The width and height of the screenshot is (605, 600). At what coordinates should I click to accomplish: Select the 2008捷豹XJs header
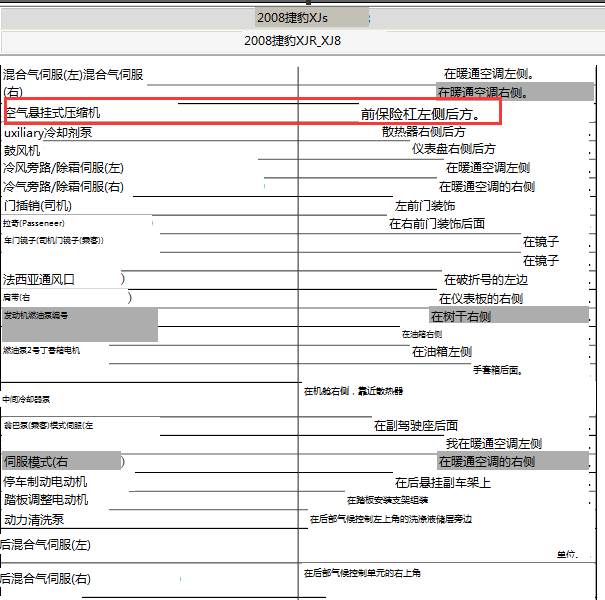(x=292, y=18)
